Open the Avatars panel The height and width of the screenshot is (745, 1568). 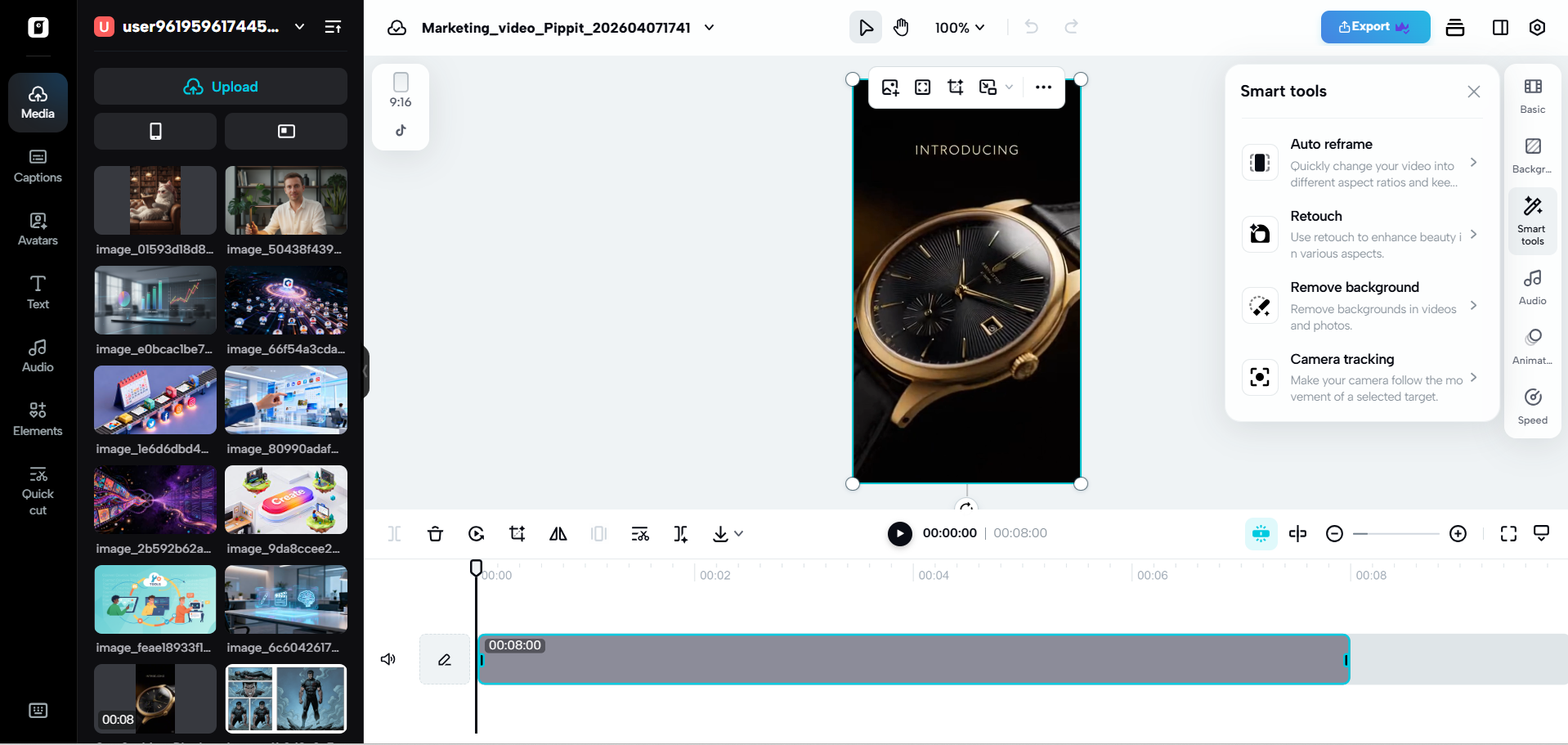point(38,229)
